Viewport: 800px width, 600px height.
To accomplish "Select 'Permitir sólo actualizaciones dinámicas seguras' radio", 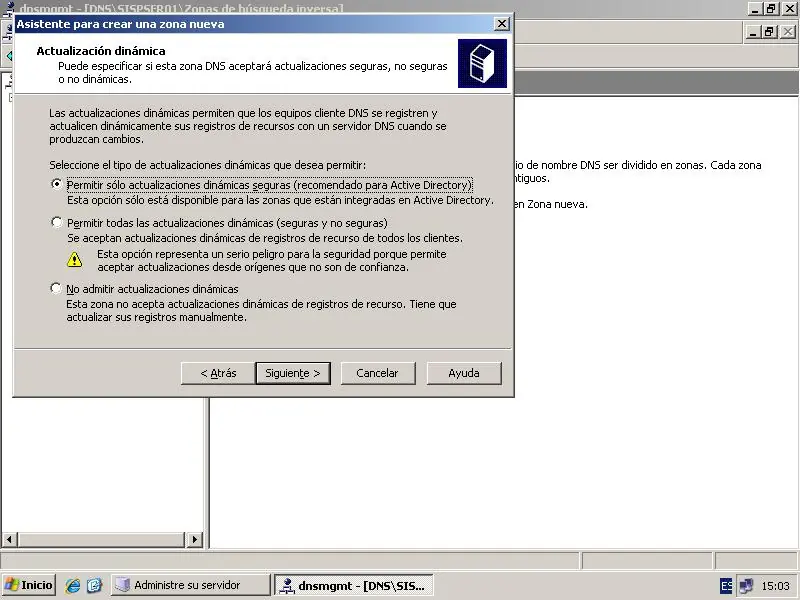I will click(x=57, y=184).
